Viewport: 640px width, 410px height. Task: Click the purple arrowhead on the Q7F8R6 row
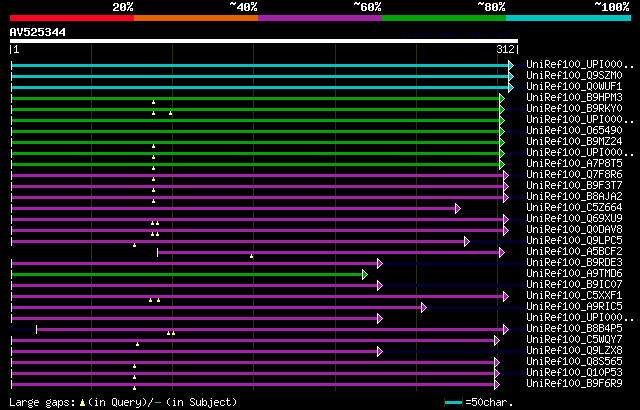(506, 175)
